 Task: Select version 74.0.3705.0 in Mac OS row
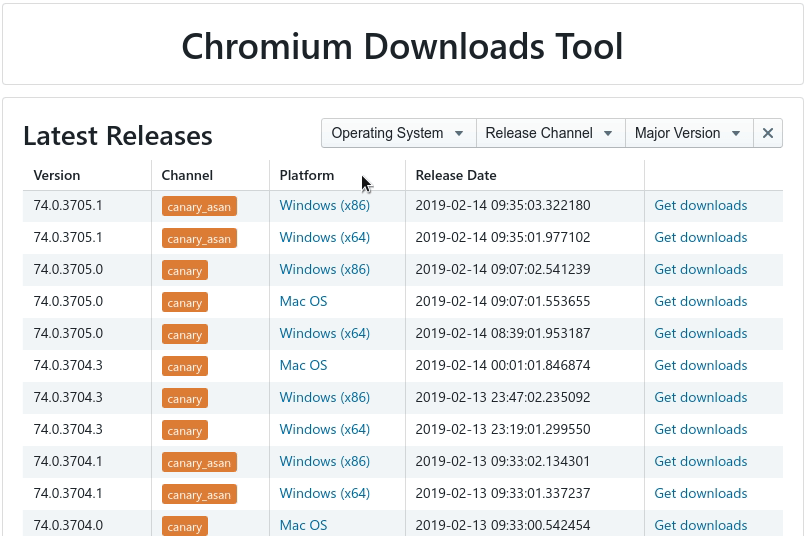click(68, 302)
